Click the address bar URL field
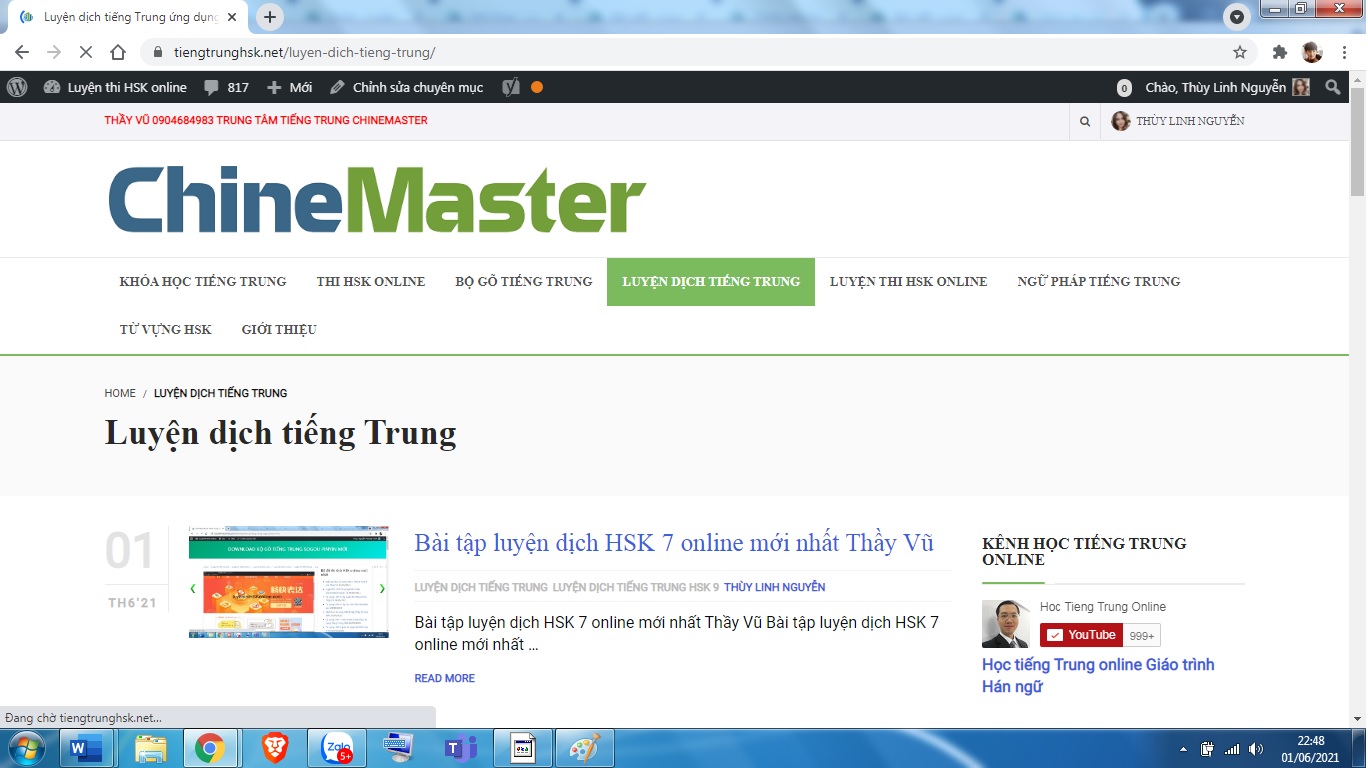Viewport: 1368px width, 768px height. tap(690, 52)
